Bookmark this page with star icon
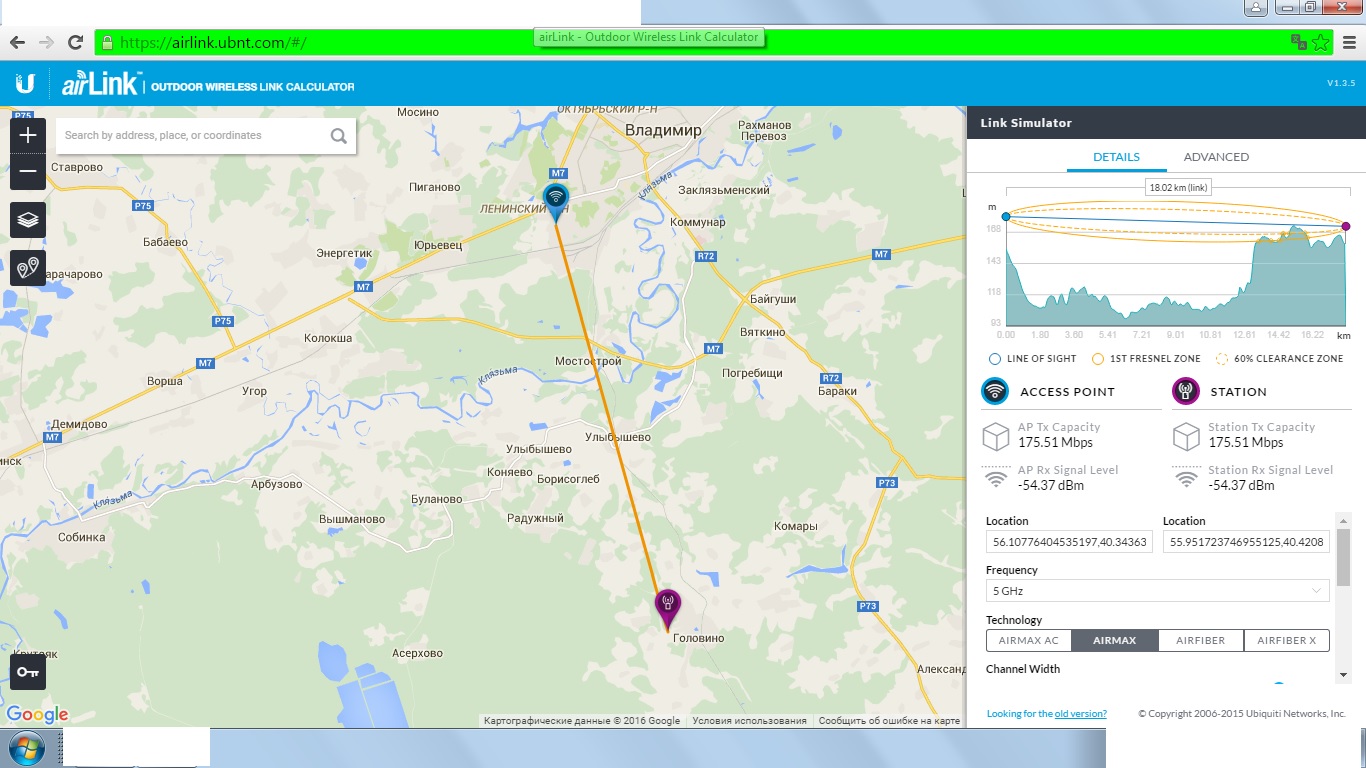 point(1320,42)
